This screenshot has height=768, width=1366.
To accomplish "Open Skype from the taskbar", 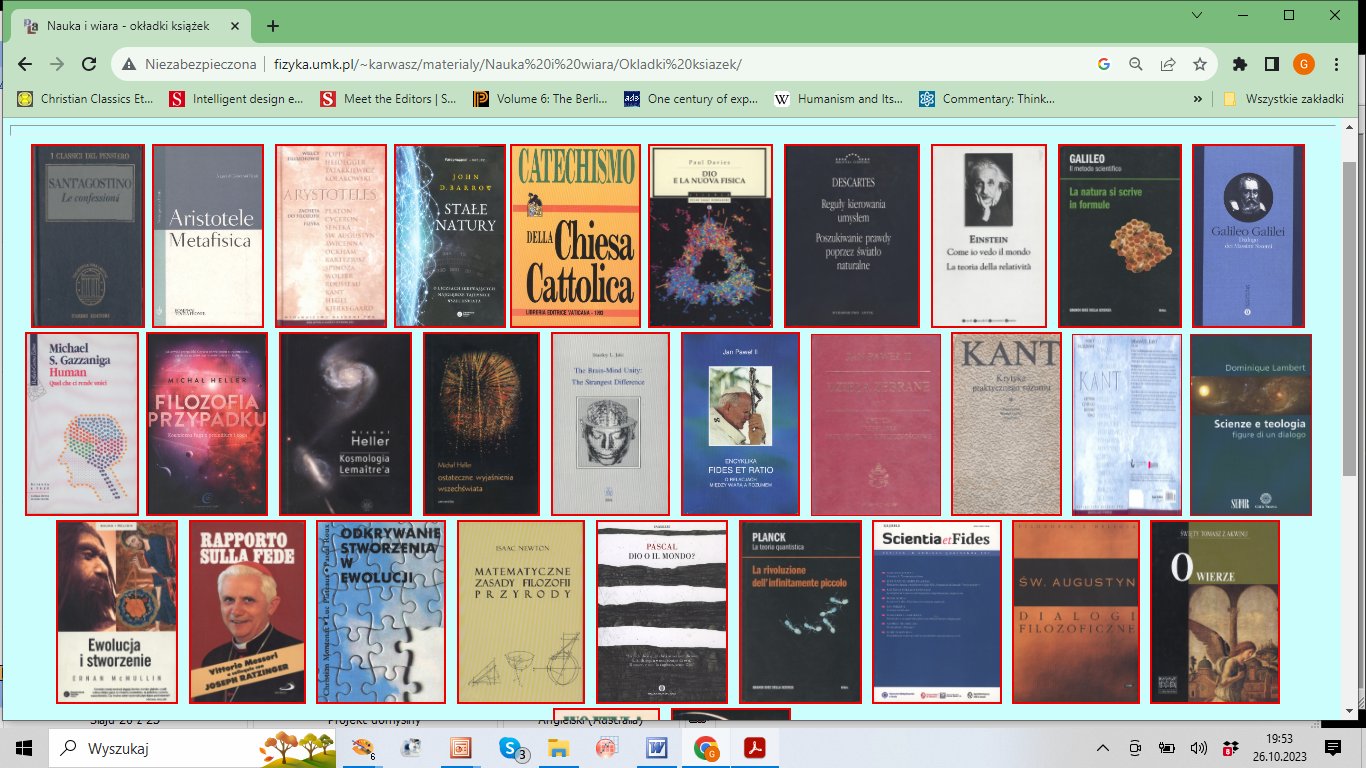I will tap(512, 747).
